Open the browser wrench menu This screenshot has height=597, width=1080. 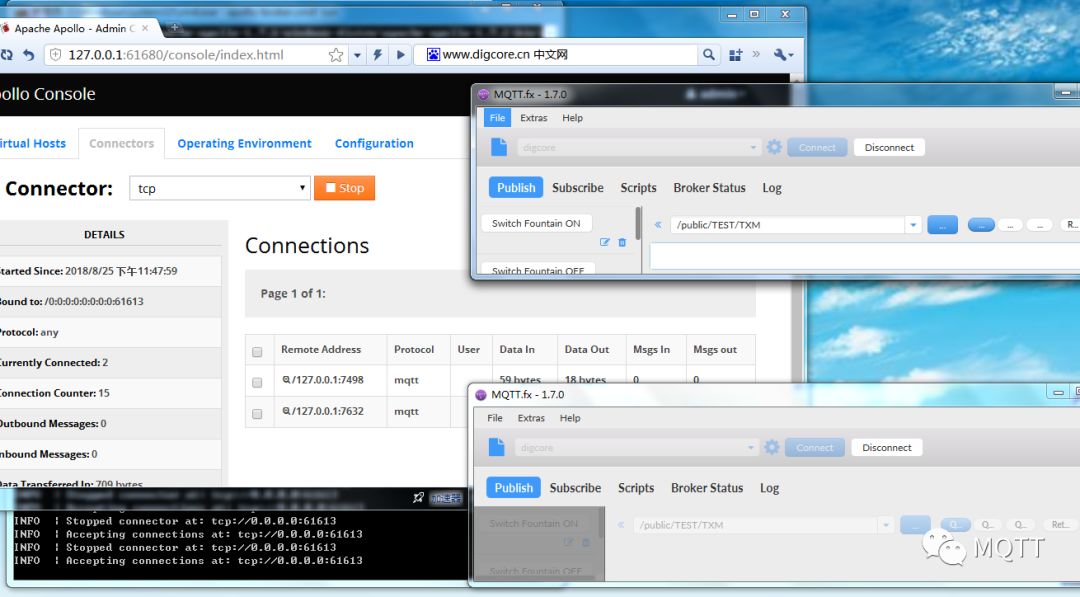coord(783,54)
